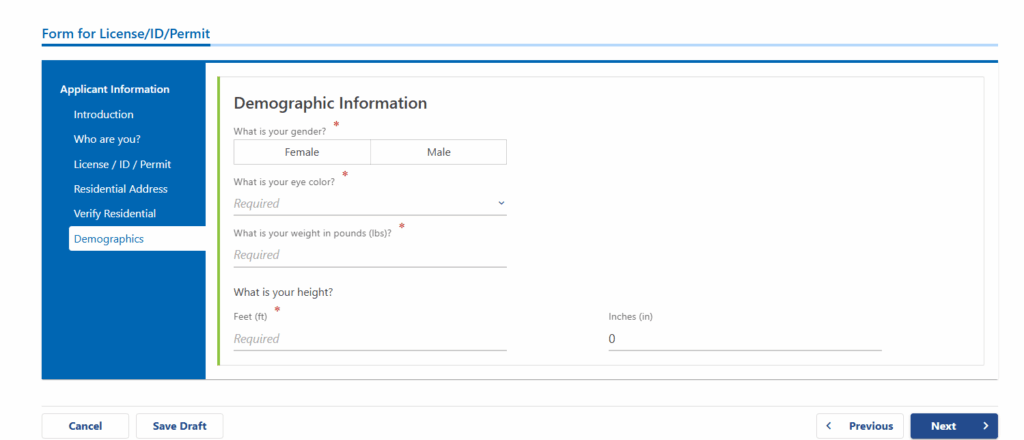
Task: Navigate to Residential Address step
Action: point(121,189)
